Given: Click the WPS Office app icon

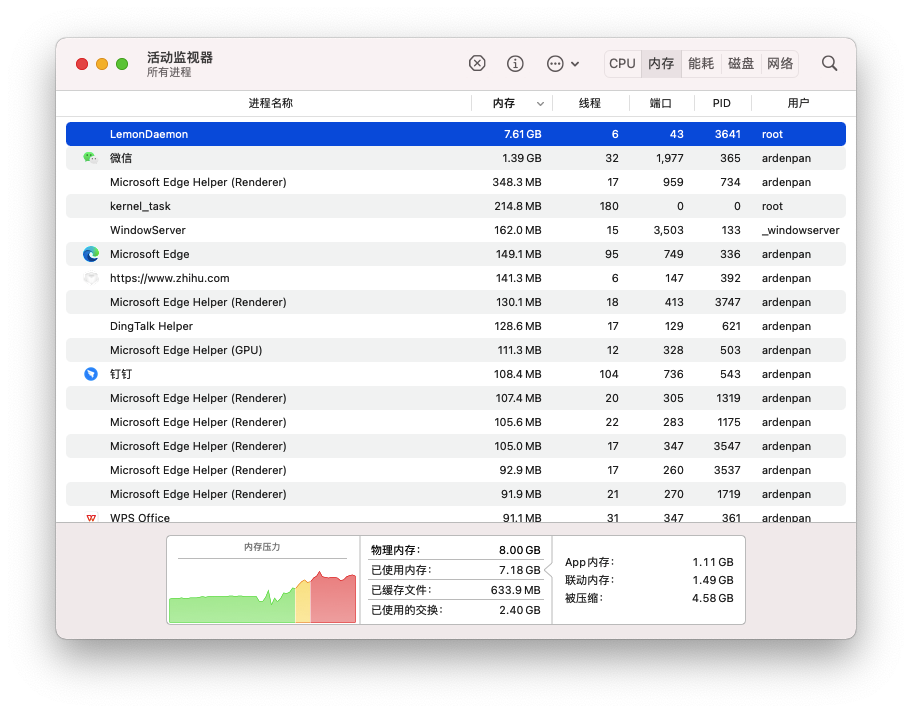Looking at the screenshot, I should click(91, 517).
